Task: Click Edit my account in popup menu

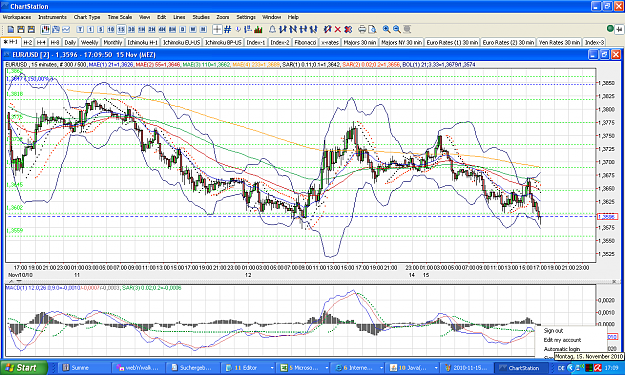Action: [x=562, y=340]
